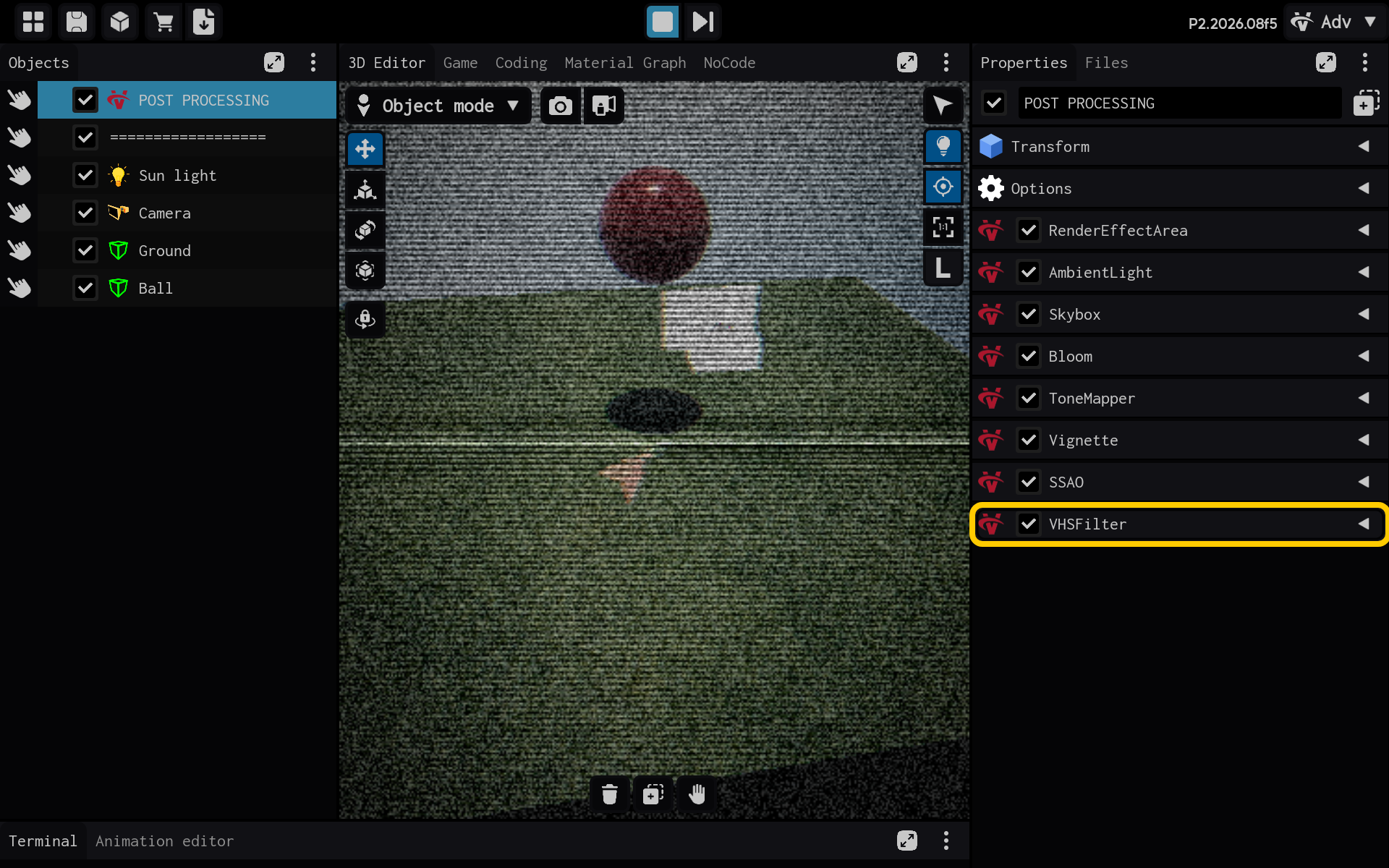This screenshot has width=1389, height=868.
Task: Toggle Camera object checkbox
Action: click(85, 213)
